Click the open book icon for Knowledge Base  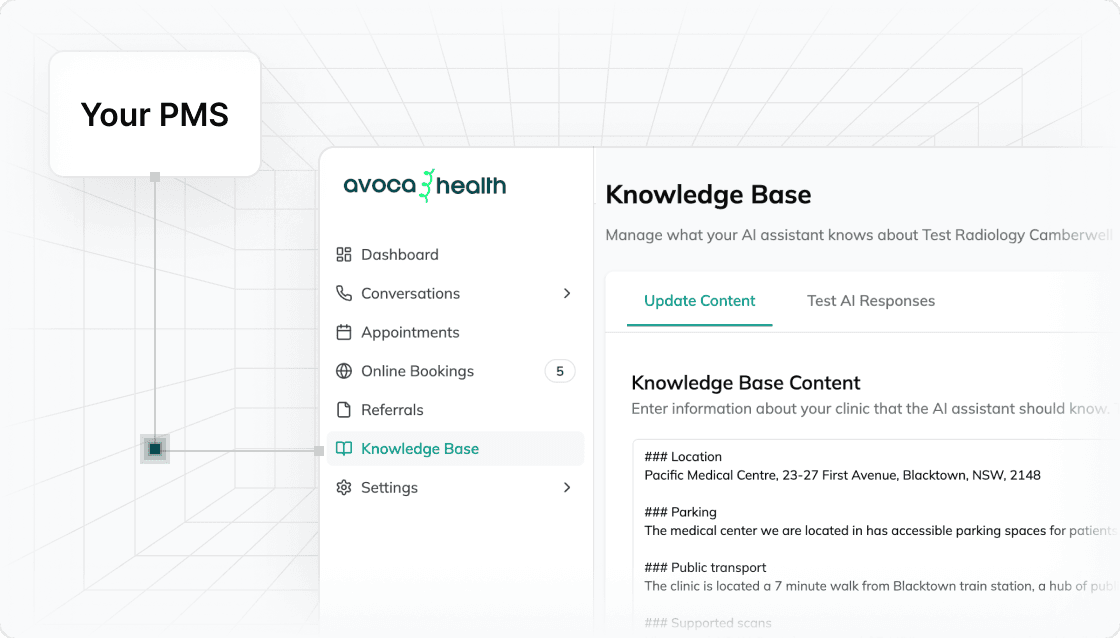(344, 449)
